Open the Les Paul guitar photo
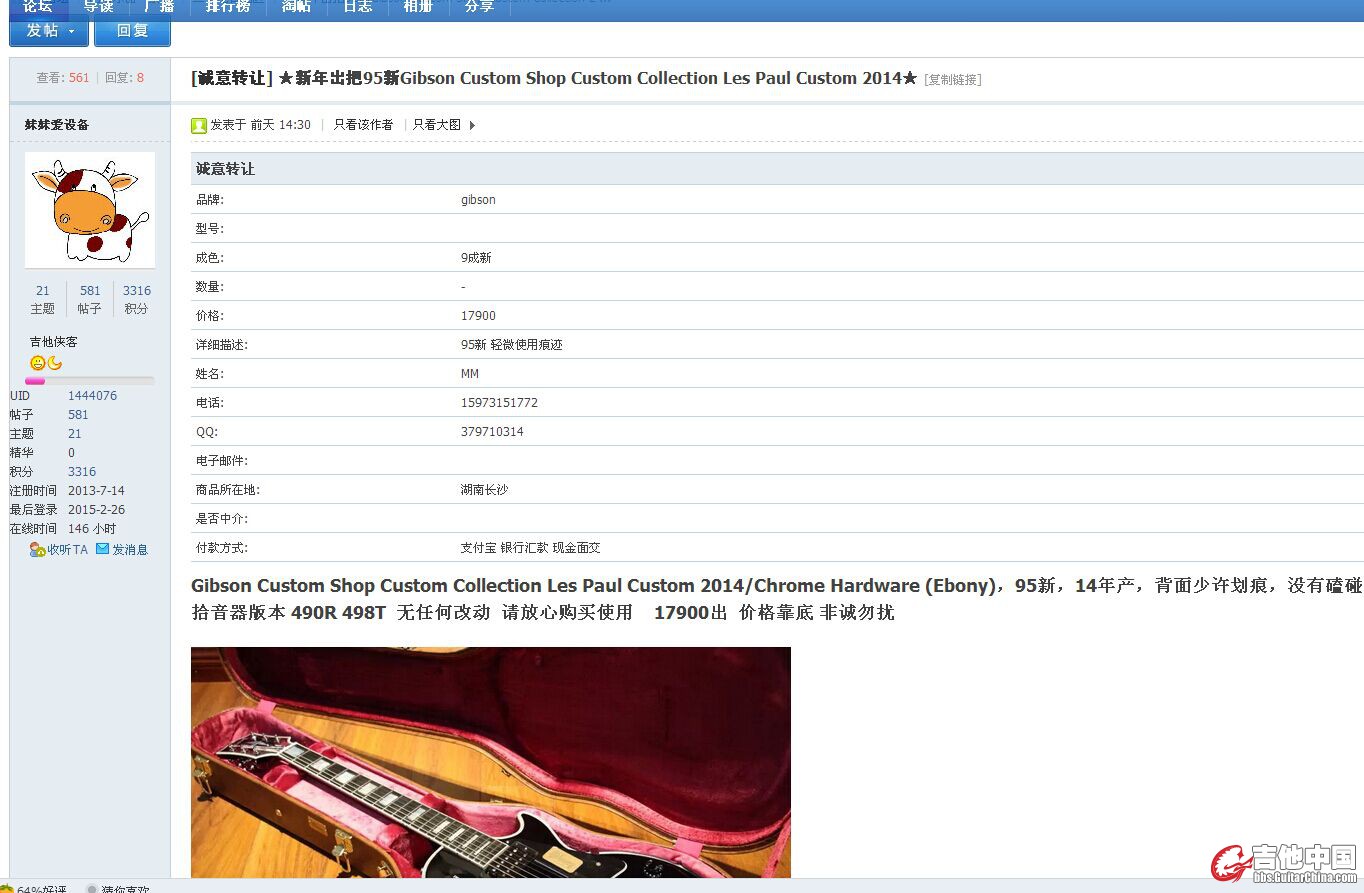Image resolution: width=1364 pixels, height=893 pixels. (491, 762)
